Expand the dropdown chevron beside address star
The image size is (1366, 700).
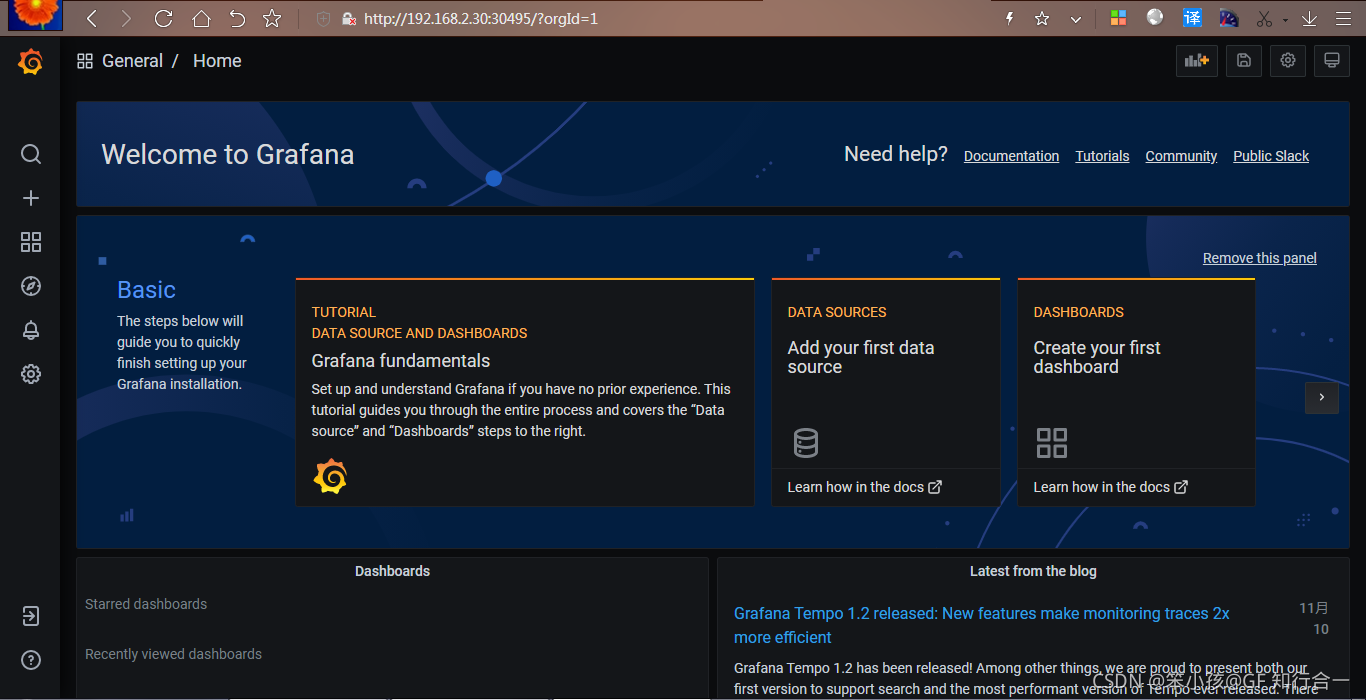pos(1076,19)
